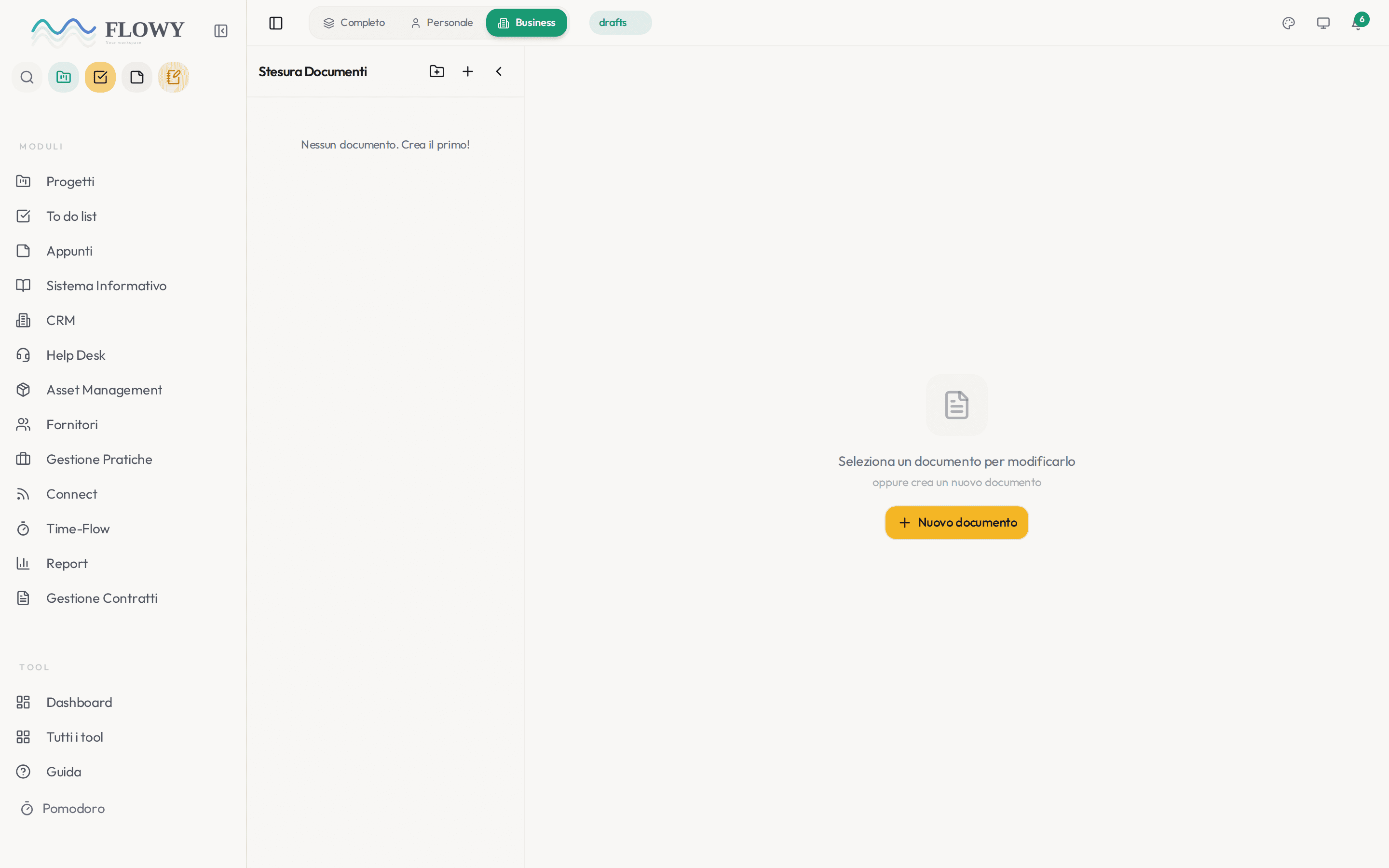Open CRM module
Screen dimensions: 1389x868
pyautogui.click(x=123, y=320)
